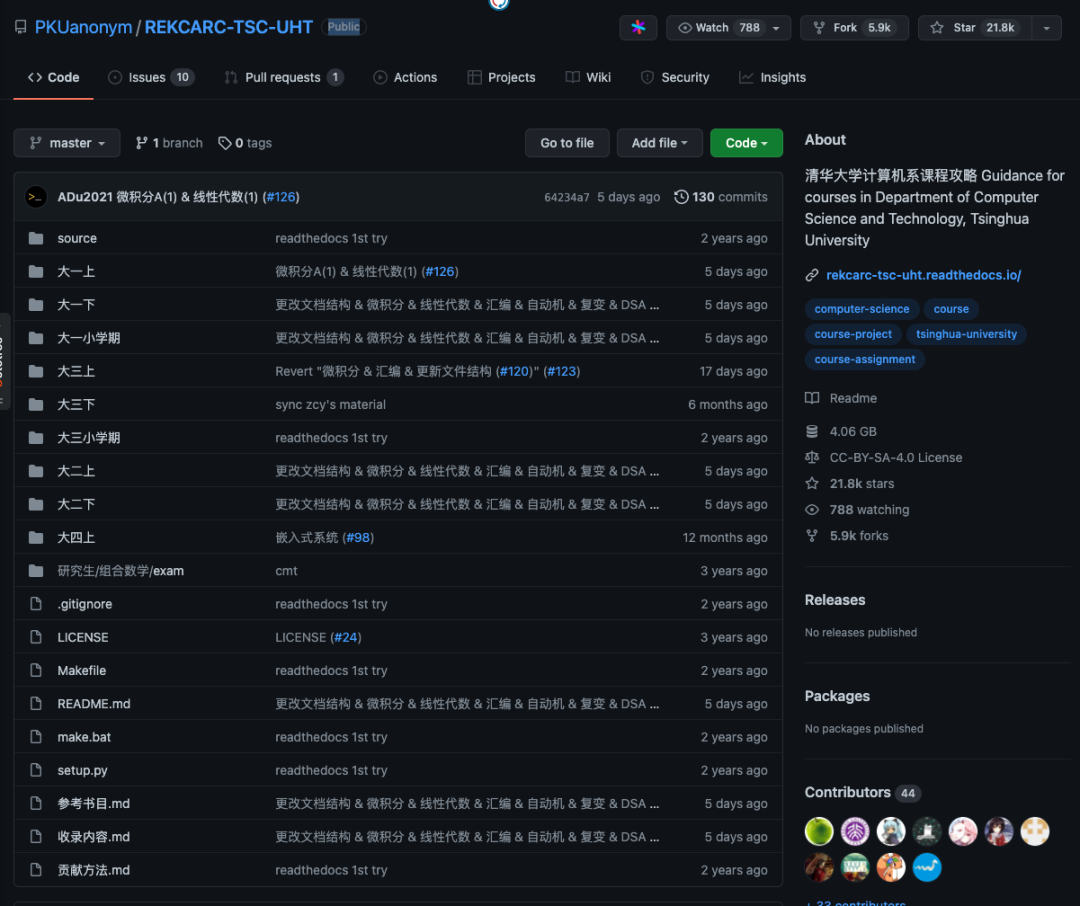1080x906 pixels.
Task: Expand the Star lists dropdown arrow
Action: (1047, 28)
